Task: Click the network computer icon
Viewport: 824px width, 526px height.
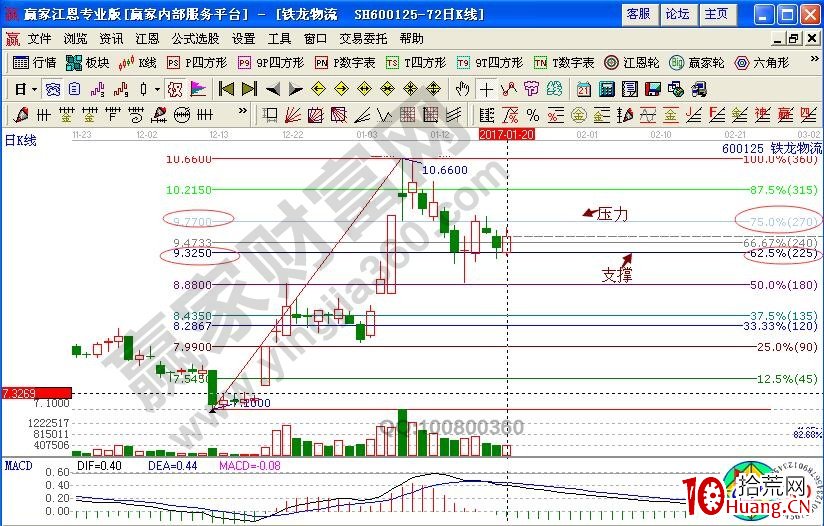Action: pyautogui.click(x=699, y=89)
